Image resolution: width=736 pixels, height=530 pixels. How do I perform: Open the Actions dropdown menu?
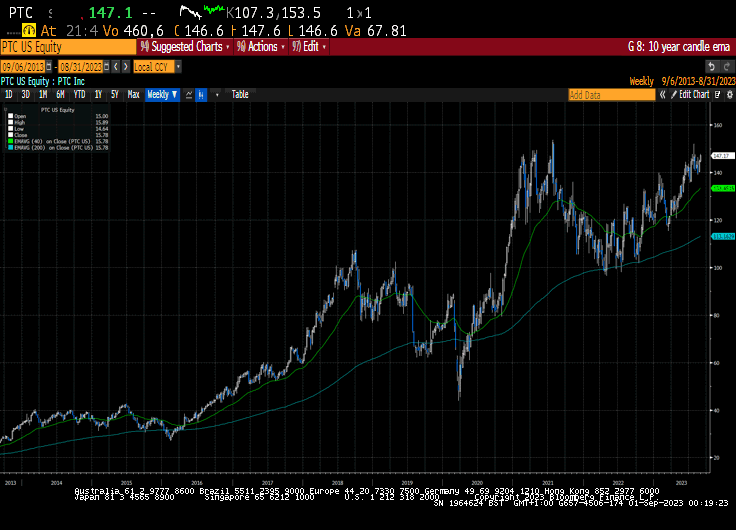tap(261, 47)
